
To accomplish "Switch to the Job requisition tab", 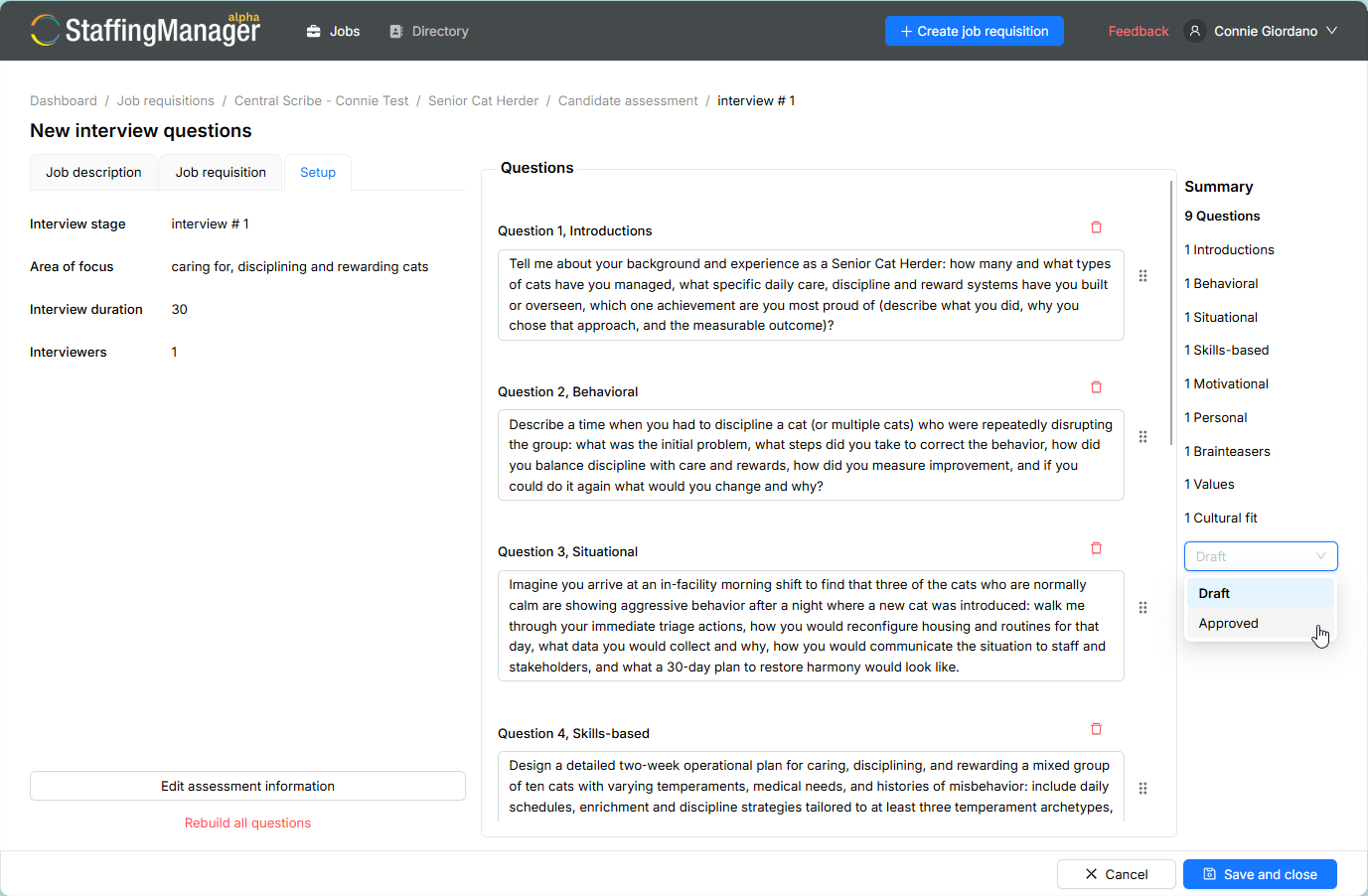I will click(221, 172).
